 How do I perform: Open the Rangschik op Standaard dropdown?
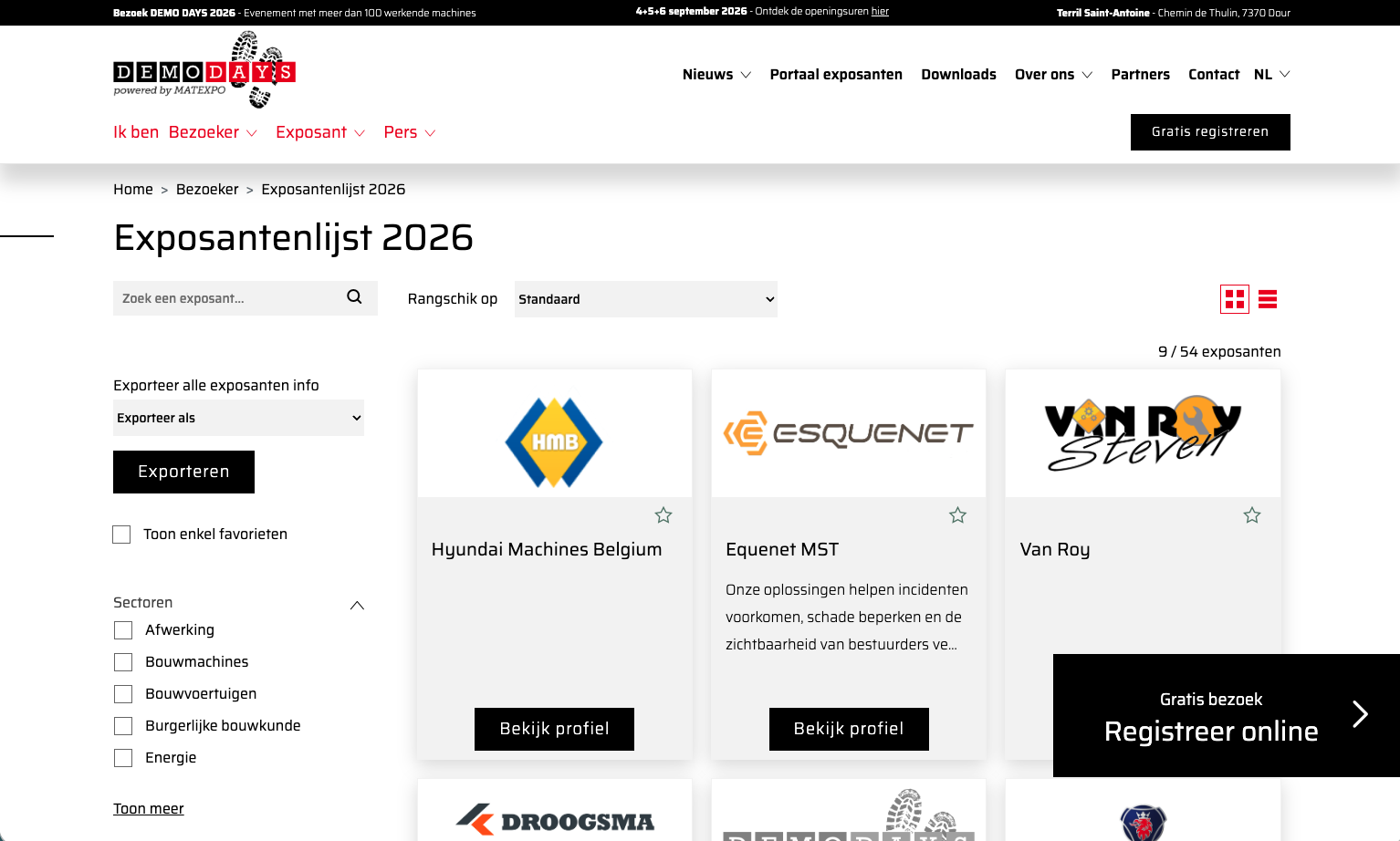(x=646, y=299)
